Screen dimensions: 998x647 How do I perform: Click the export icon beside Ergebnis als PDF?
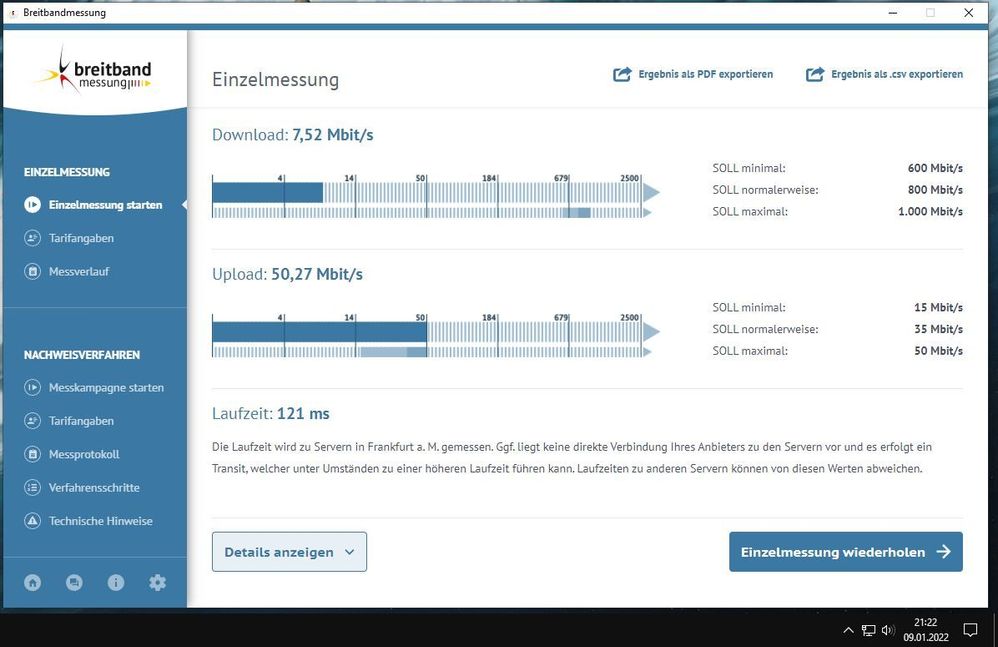pyautogui.click(x=622, y=74)
